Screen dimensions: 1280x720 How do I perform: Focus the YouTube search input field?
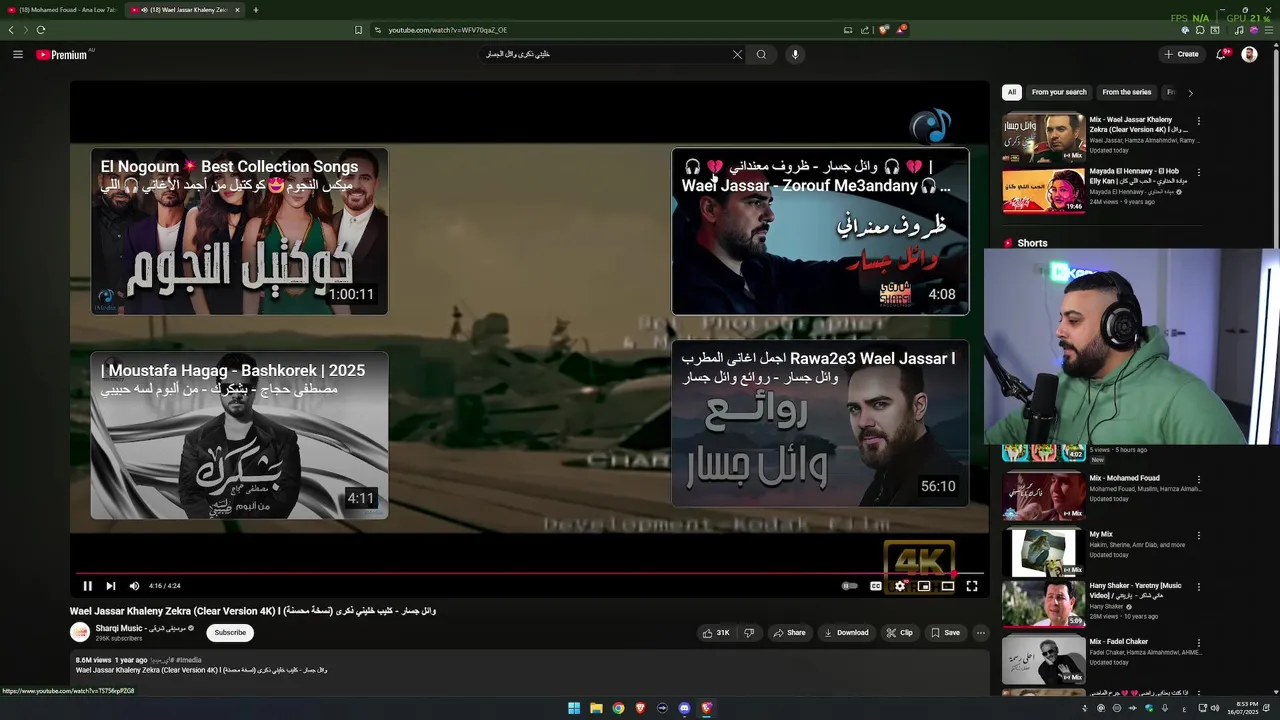(608, 55)
